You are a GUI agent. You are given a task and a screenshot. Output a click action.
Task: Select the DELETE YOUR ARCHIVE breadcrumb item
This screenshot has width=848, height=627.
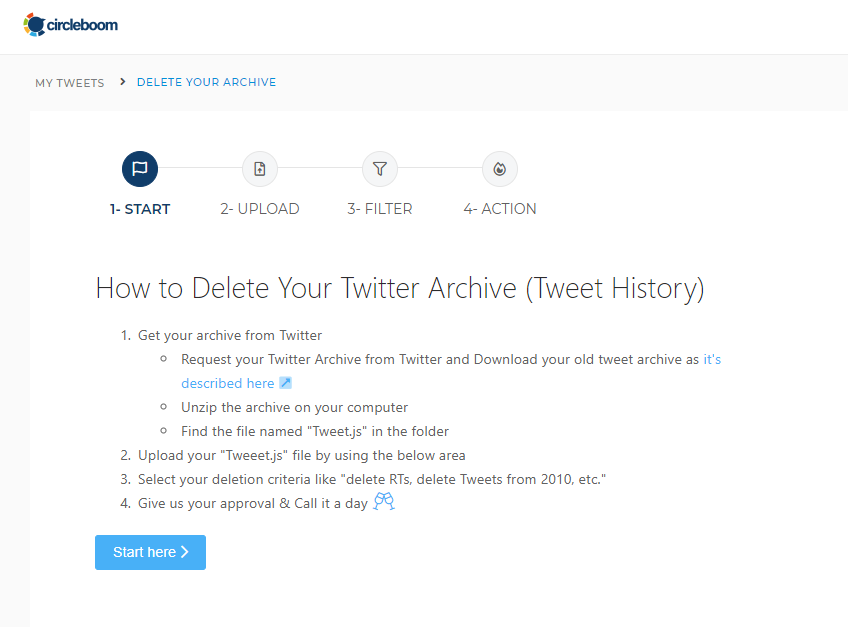tap(206, 82)
